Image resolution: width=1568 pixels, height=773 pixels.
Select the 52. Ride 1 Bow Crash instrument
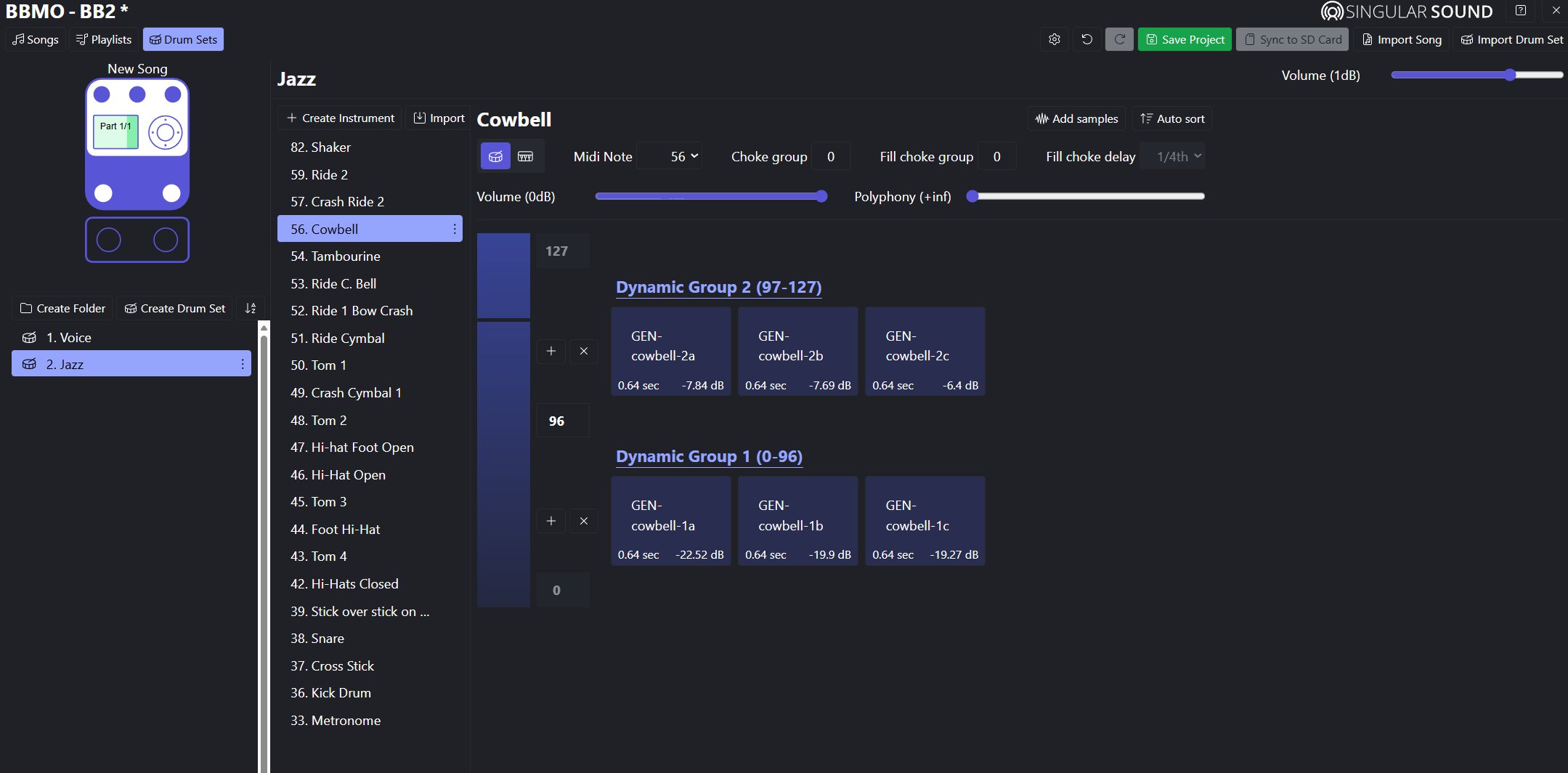(370, 310)
